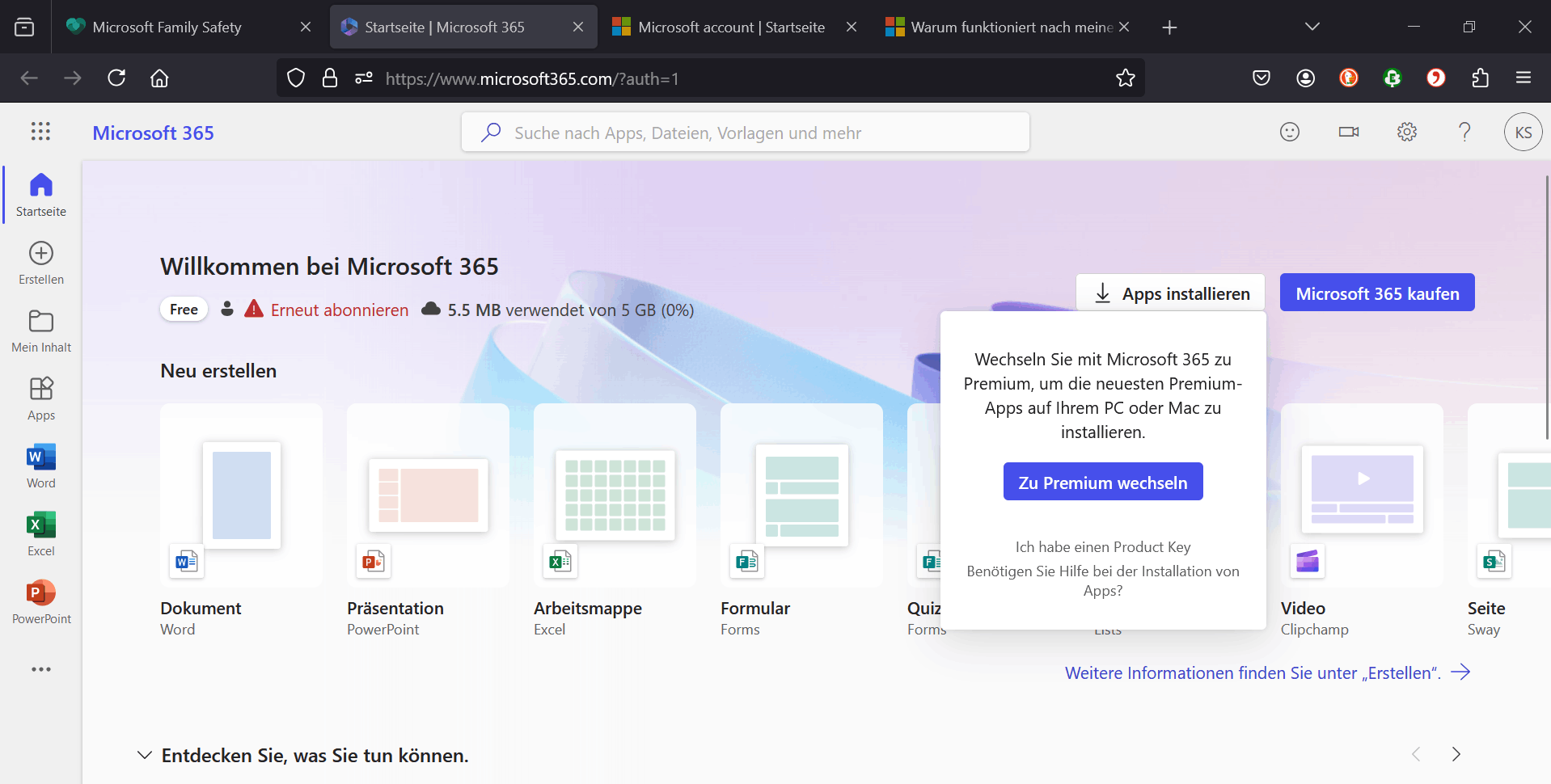
Task: Focus the Suche nach Apps search box
Action: pyautogui.click(x=746, y=132)
